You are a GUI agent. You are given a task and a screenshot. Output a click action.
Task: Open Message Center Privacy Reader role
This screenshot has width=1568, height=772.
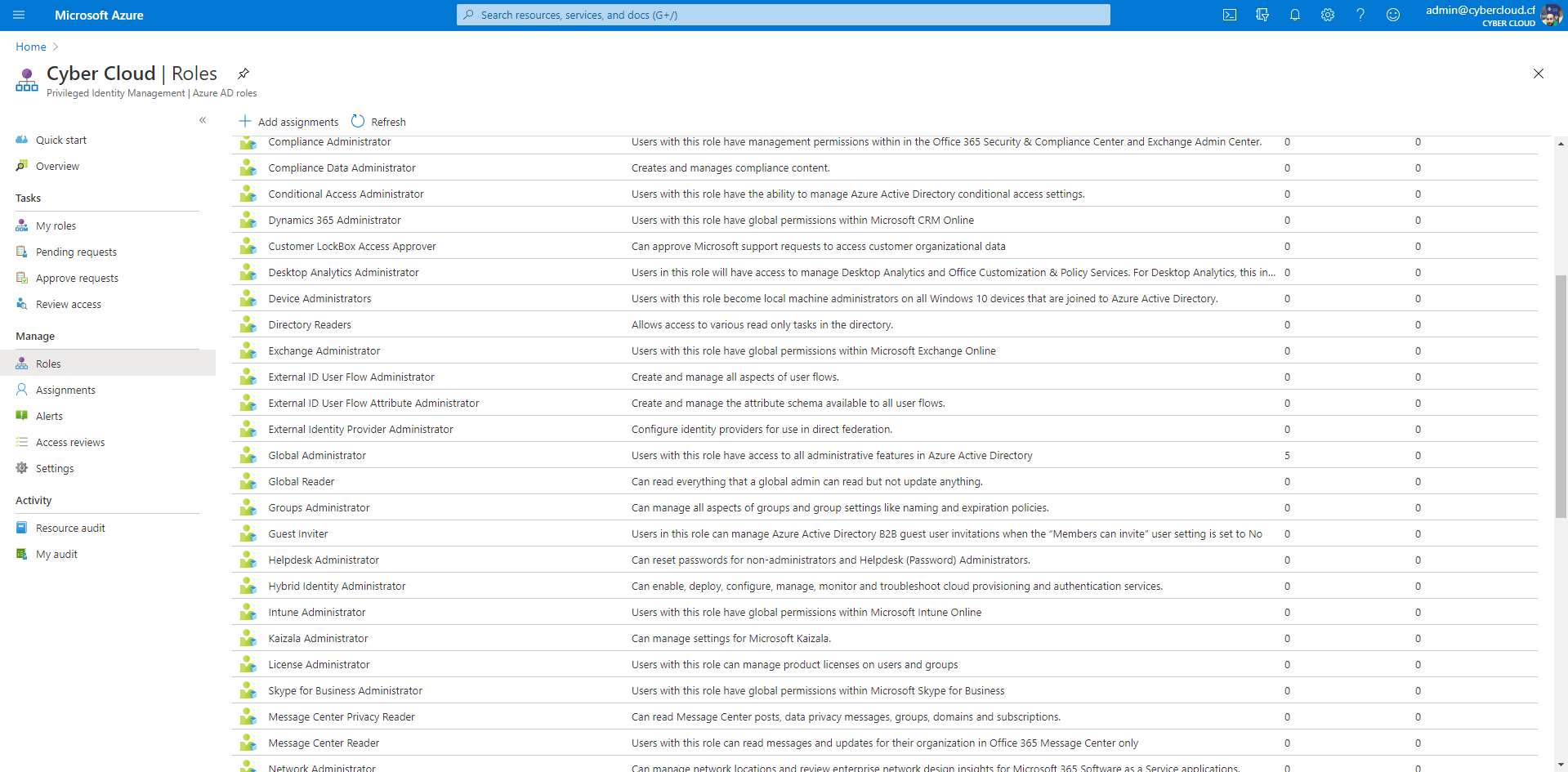(342, 716)
